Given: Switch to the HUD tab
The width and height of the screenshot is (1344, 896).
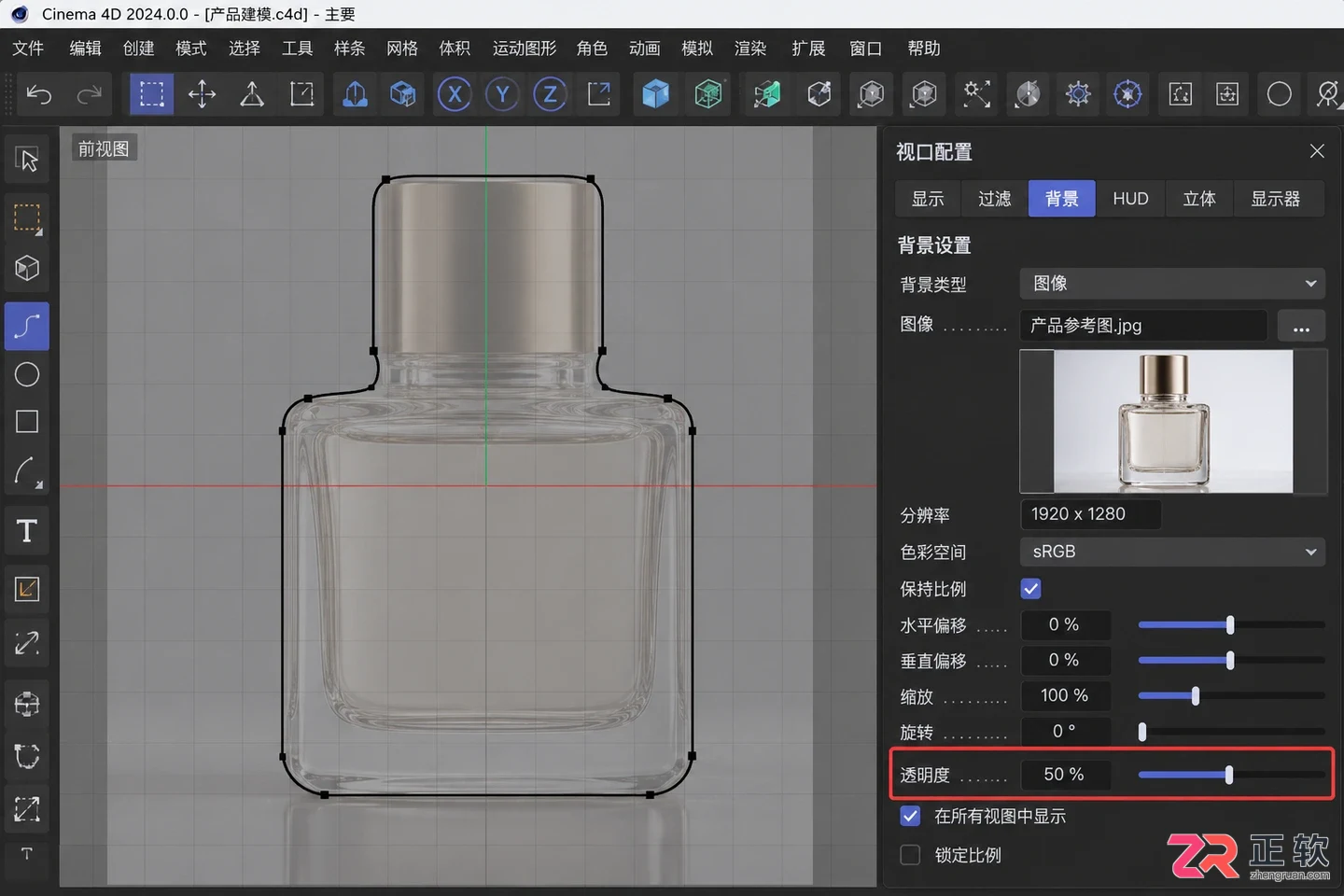Looking at the screenshot, I should click(1130, 199).
